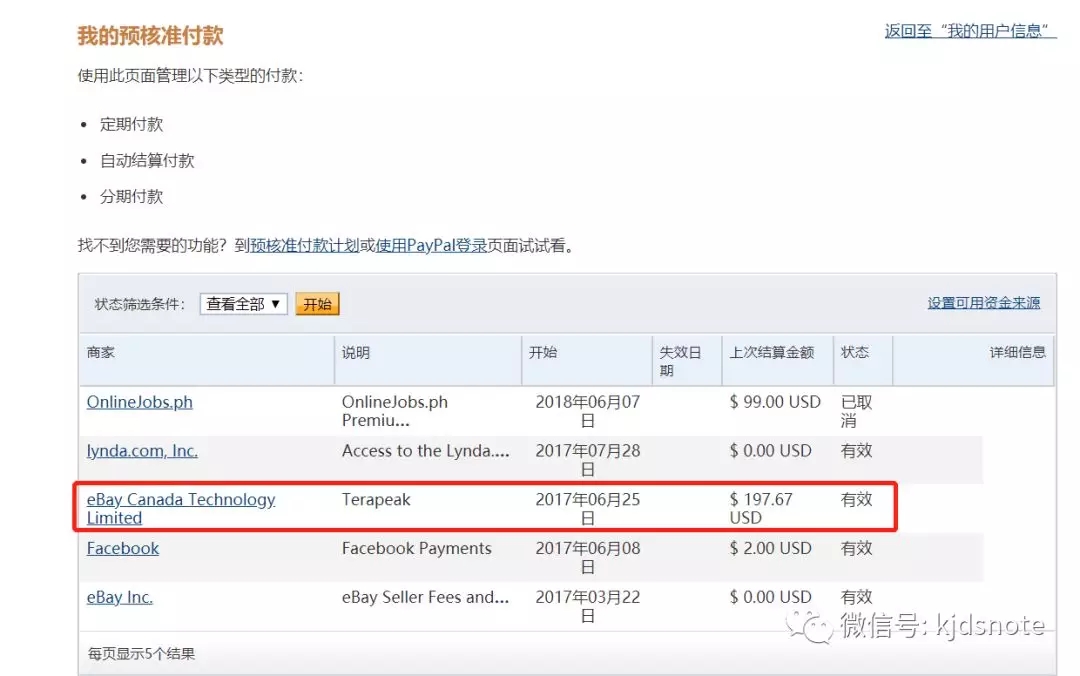The height and width of the screenshot is (676, 1080).
Task: Open the 预核准付款计划 link
Action: tap(304, 245)
